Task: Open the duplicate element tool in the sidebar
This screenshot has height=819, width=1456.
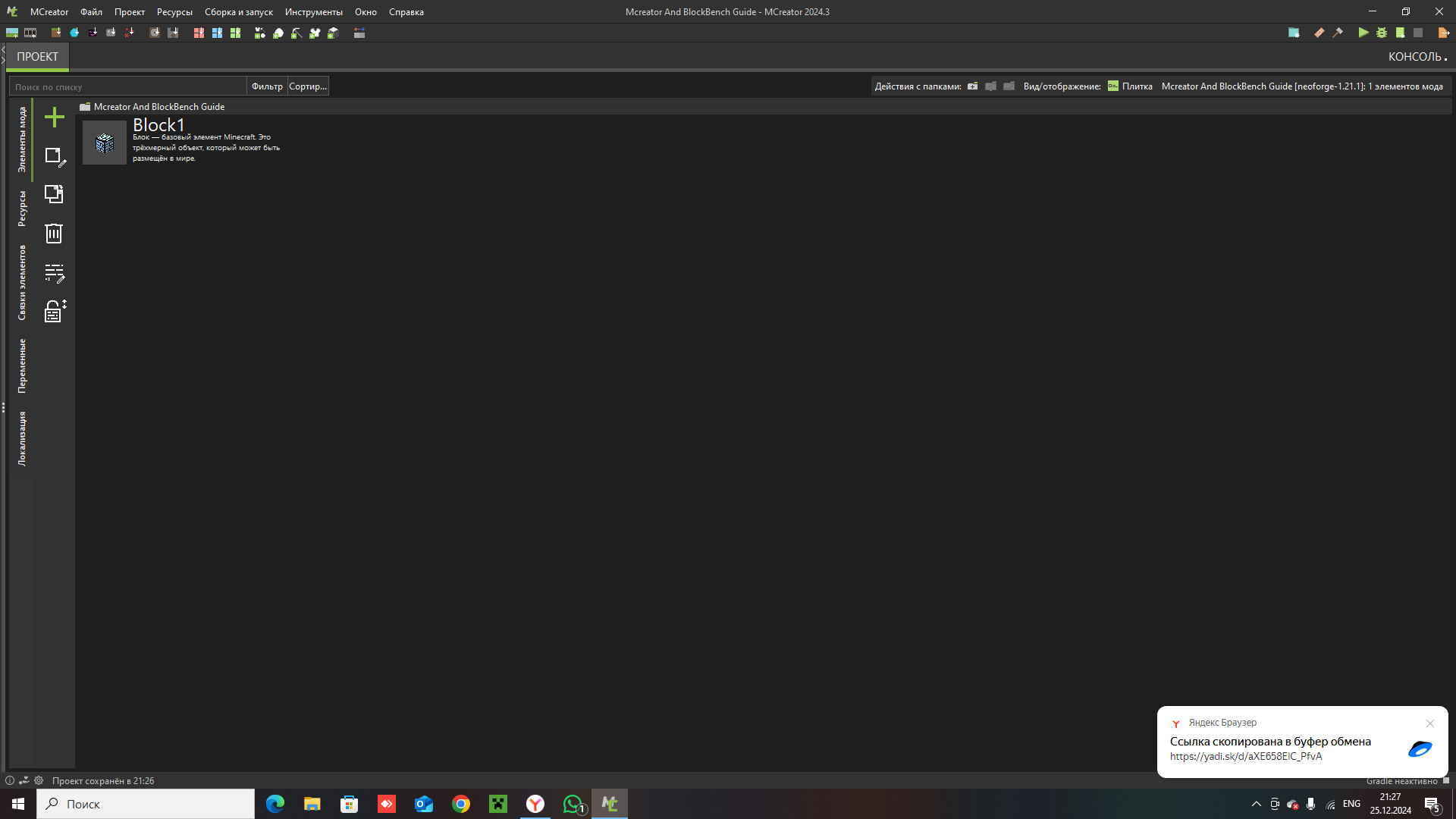Action: point(53,194)
